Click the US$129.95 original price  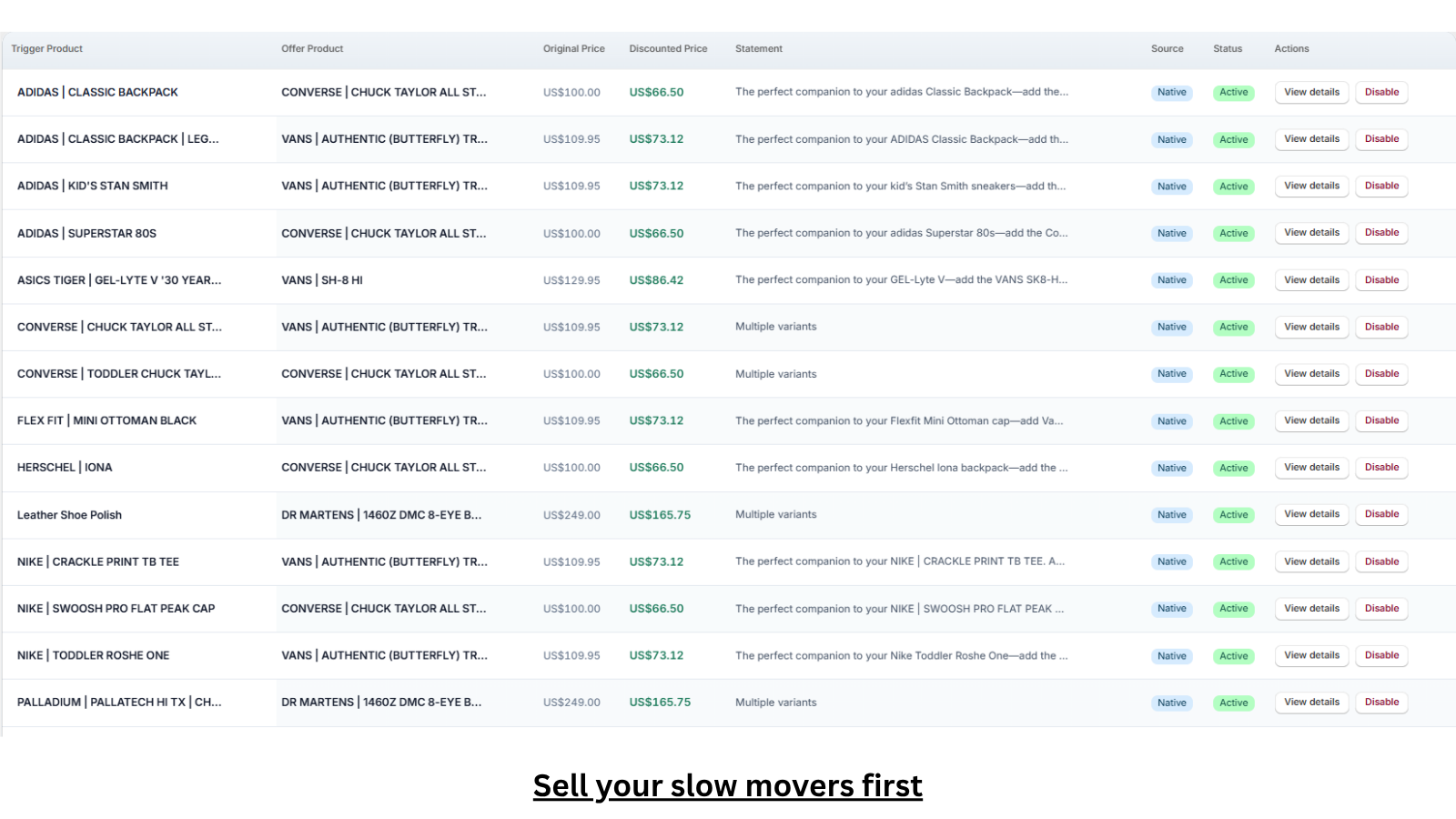571,280
